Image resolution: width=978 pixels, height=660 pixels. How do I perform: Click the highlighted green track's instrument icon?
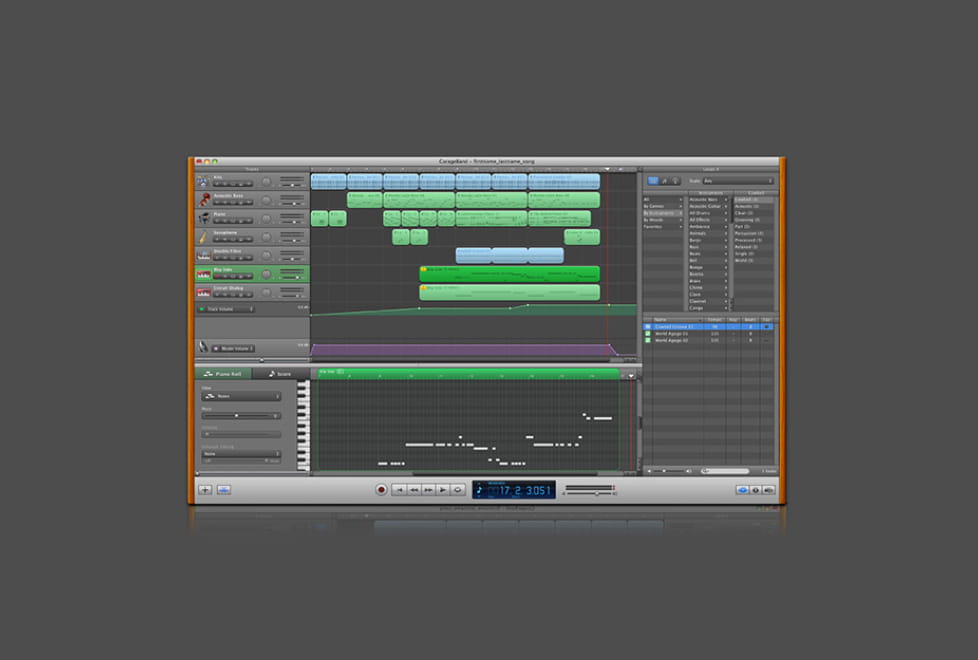203,274
